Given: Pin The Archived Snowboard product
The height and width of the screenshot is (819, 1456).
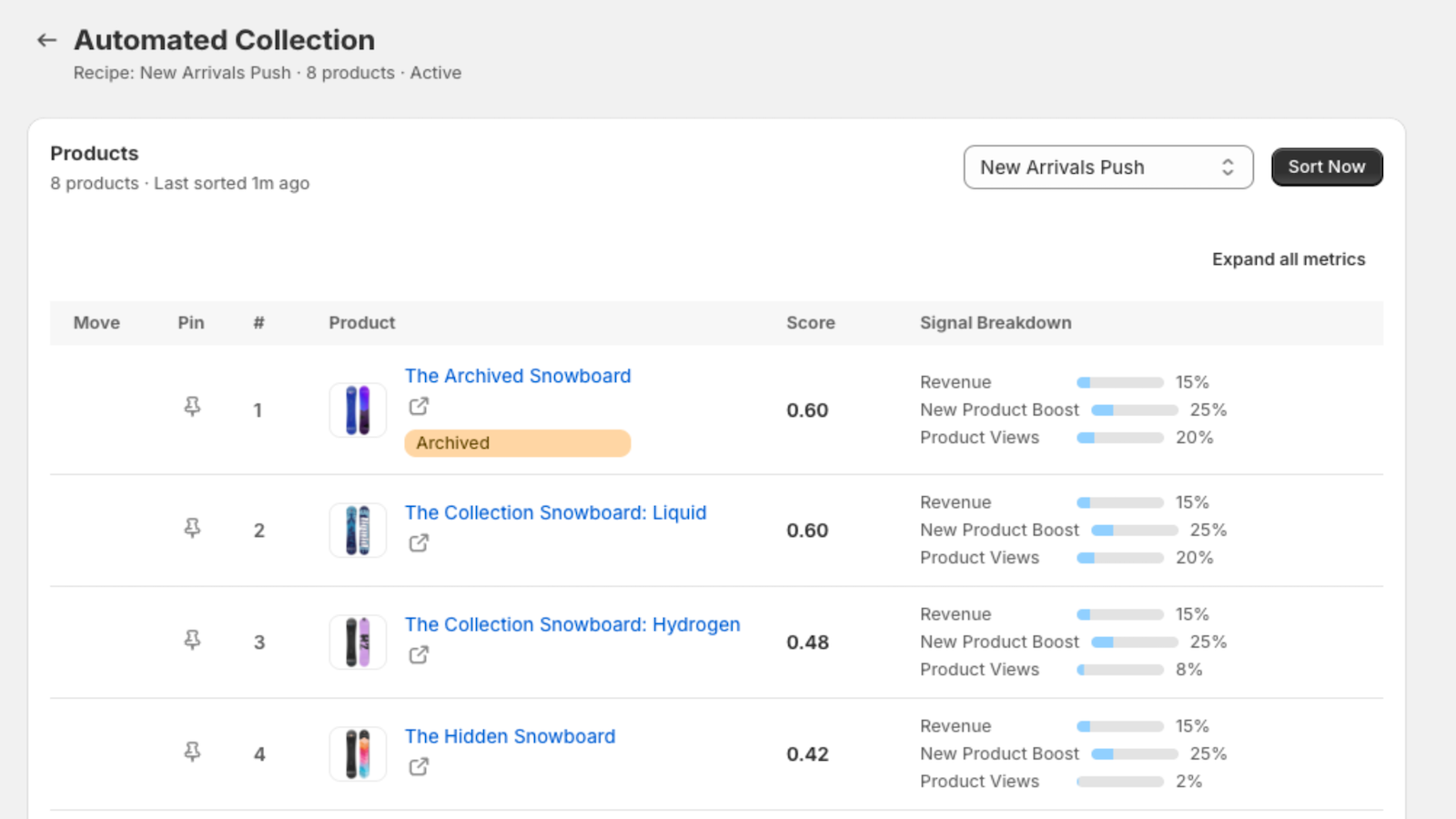Looking at the screenshot, I should coord(192,407).
